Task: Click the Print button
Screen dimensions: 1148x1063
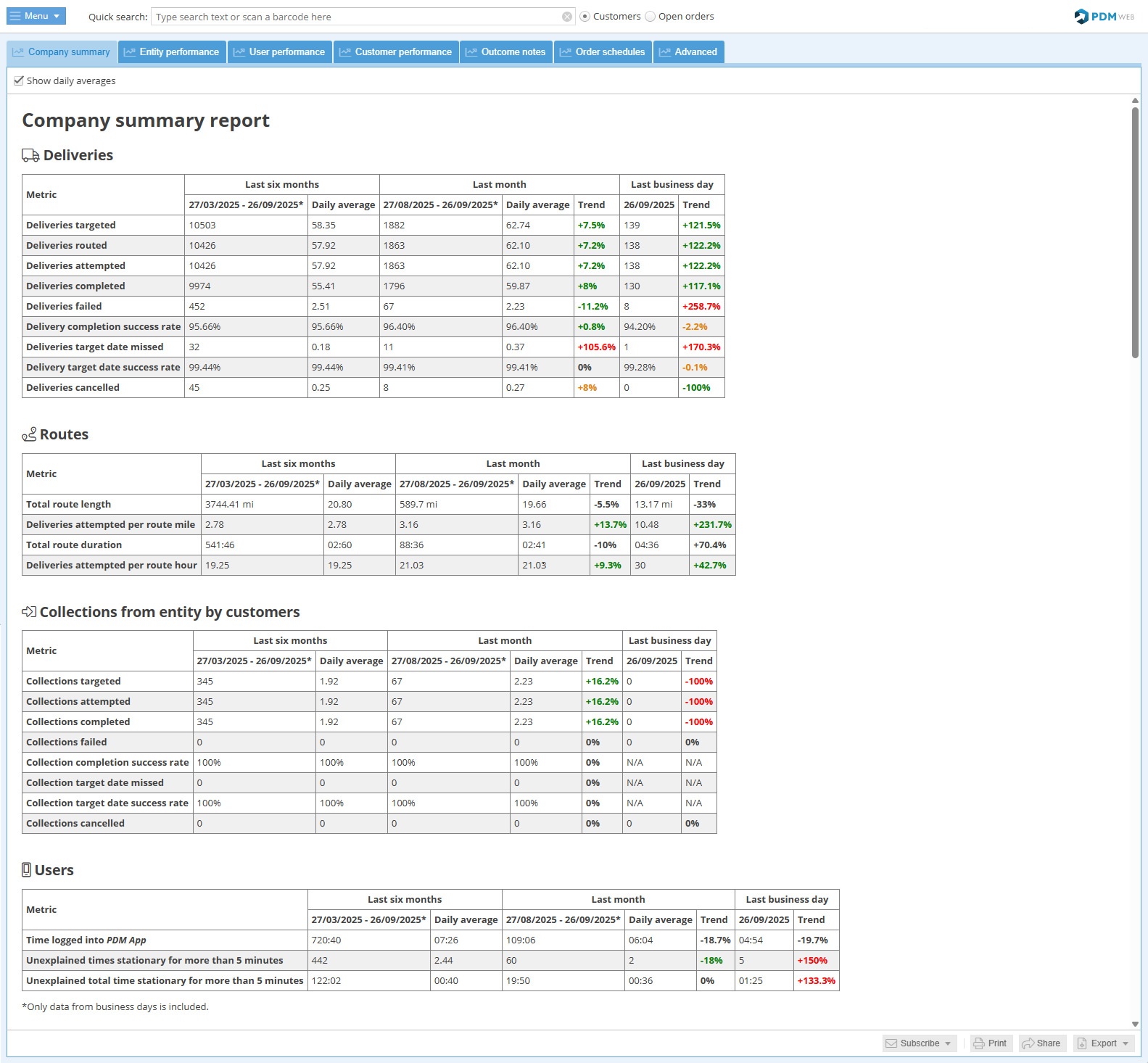Action: point(991,1043)
